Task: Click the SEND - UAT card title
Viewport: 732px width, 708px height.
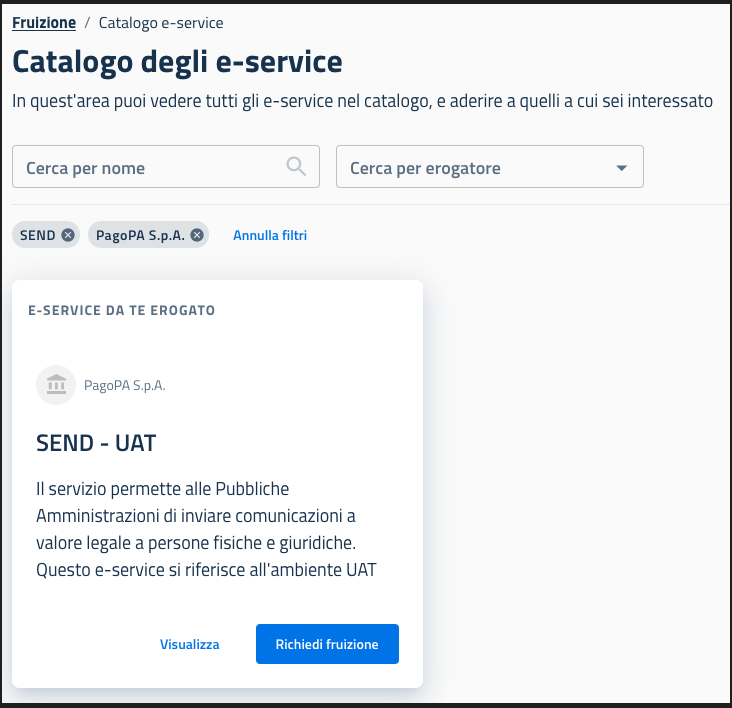Action: tap(96, 442)
